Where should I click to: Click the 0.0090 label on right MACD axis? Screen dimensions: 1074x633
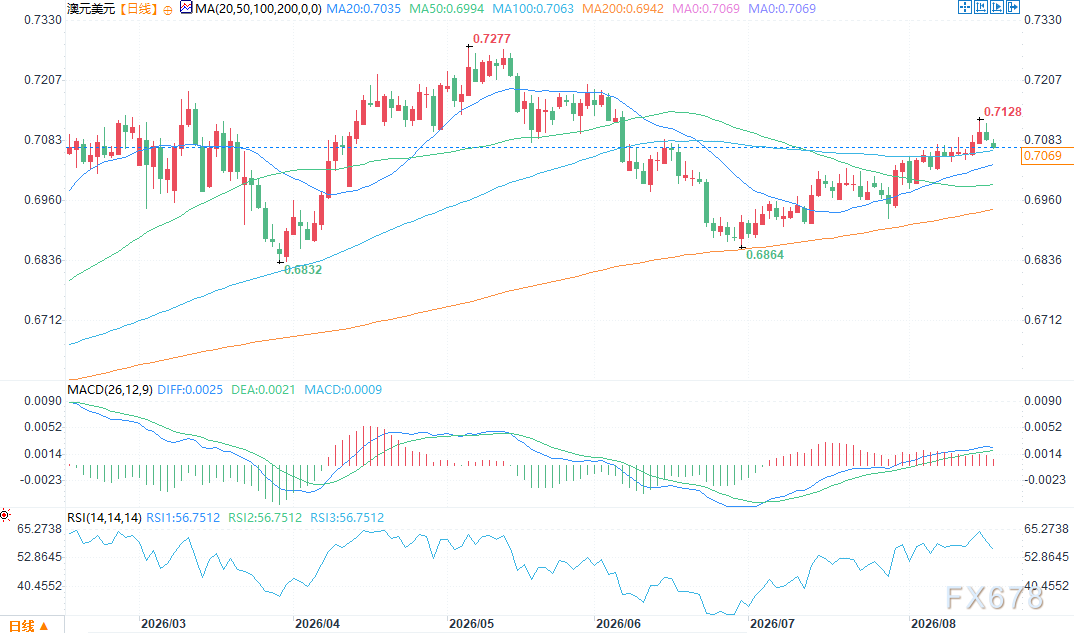pos(1042,401)
